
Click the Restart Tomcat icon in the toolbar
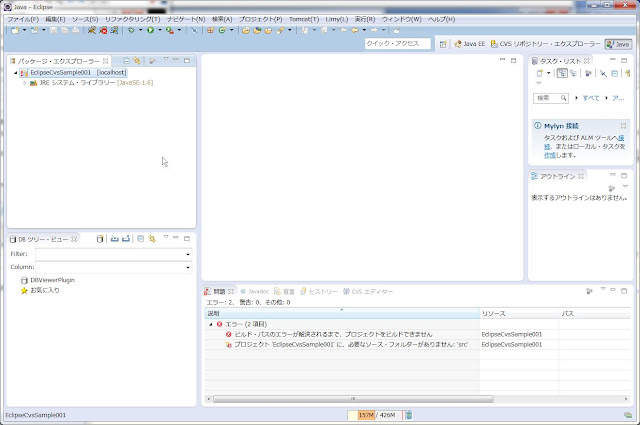pos(114,30)
